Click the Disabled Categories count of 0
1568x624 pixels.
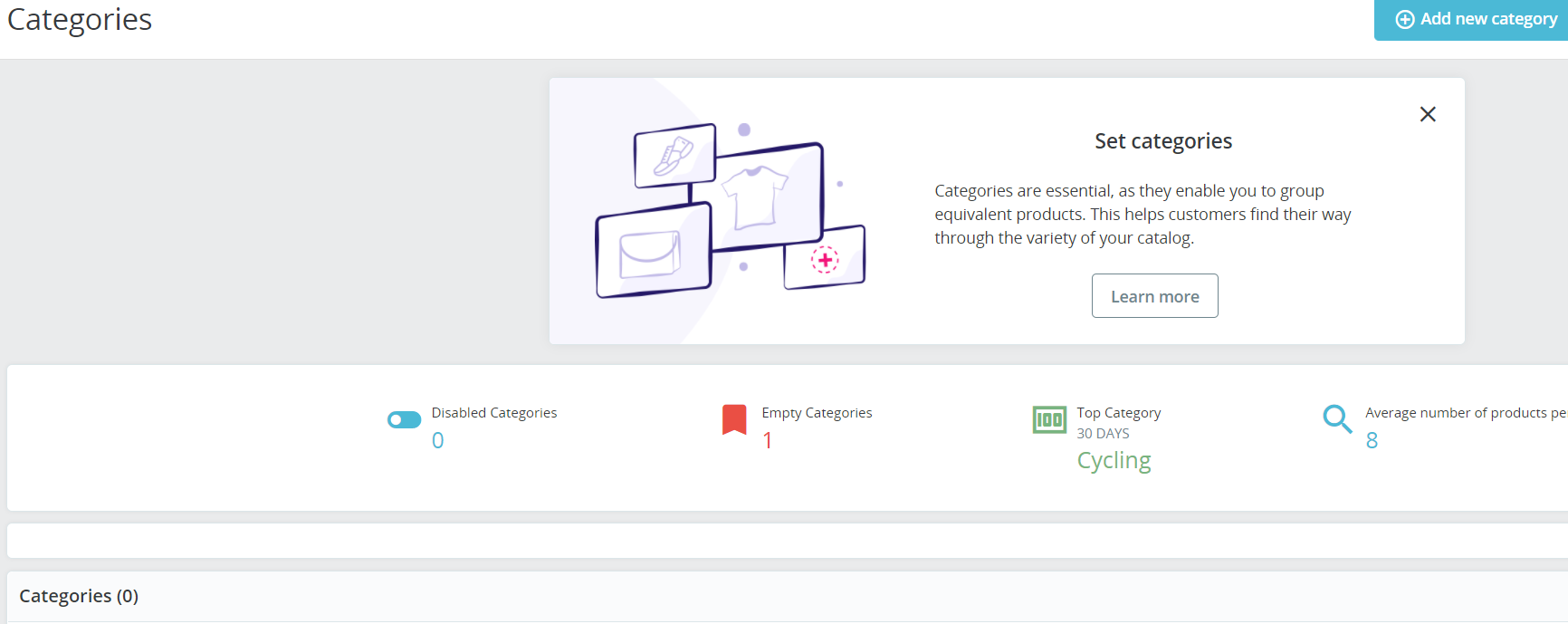click(438, 440)
